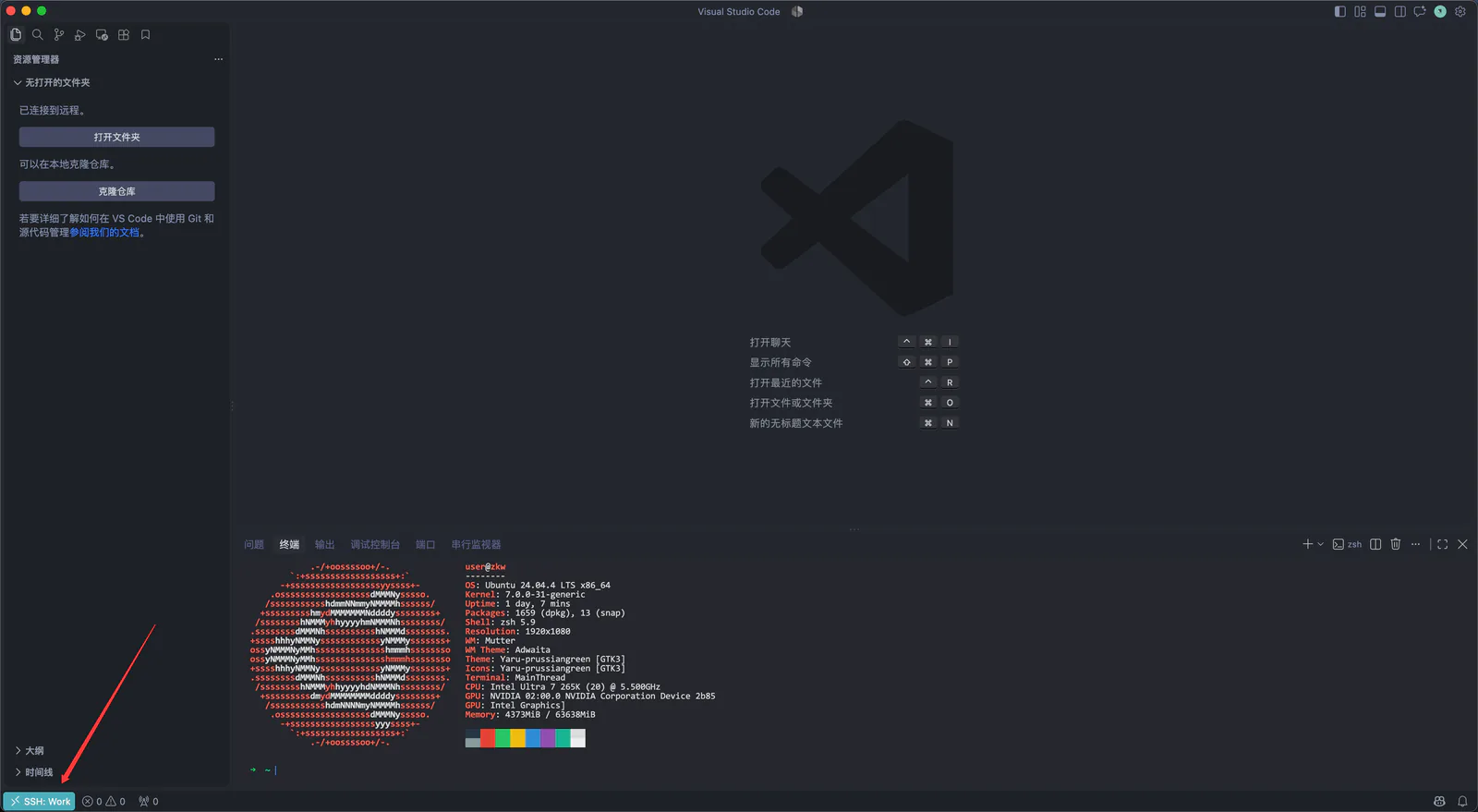Screen dimensions: 1478x812
Task: Switch to the '端口' ports tab
Action: pyautogui.click(x=425, y=544)
